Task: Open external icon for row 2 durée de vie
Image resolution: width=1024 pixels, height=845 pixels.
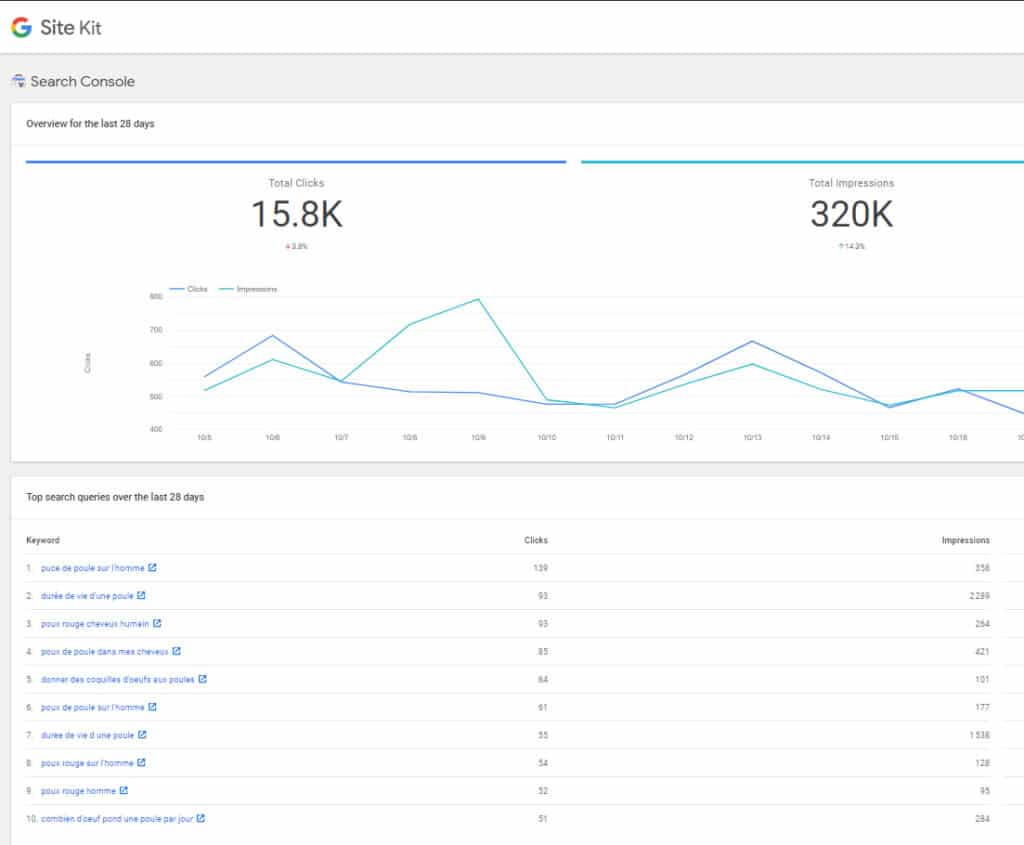Action: (x=141, y=596)
